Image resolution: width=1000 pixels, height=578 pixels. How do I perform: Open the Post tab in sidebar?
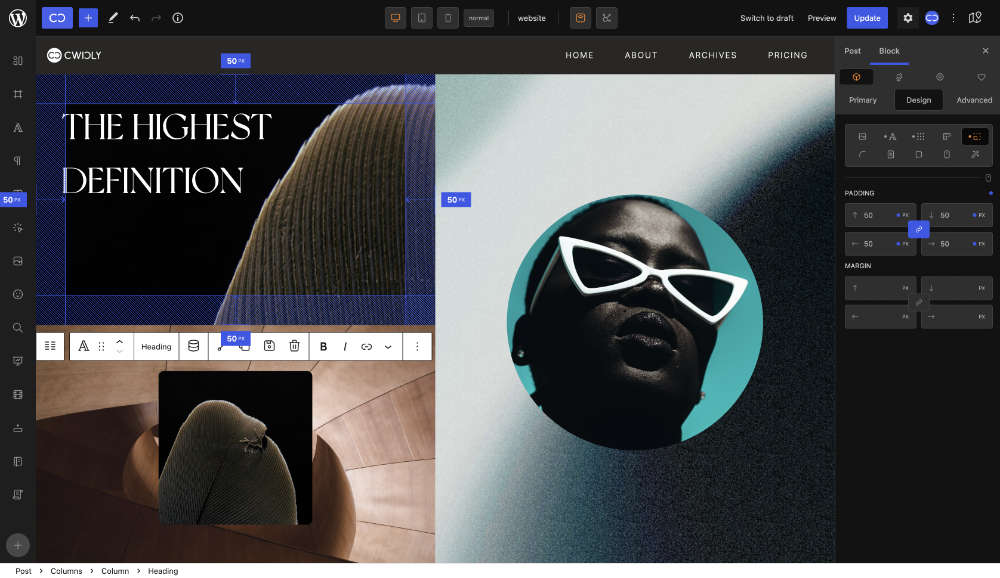852,51
